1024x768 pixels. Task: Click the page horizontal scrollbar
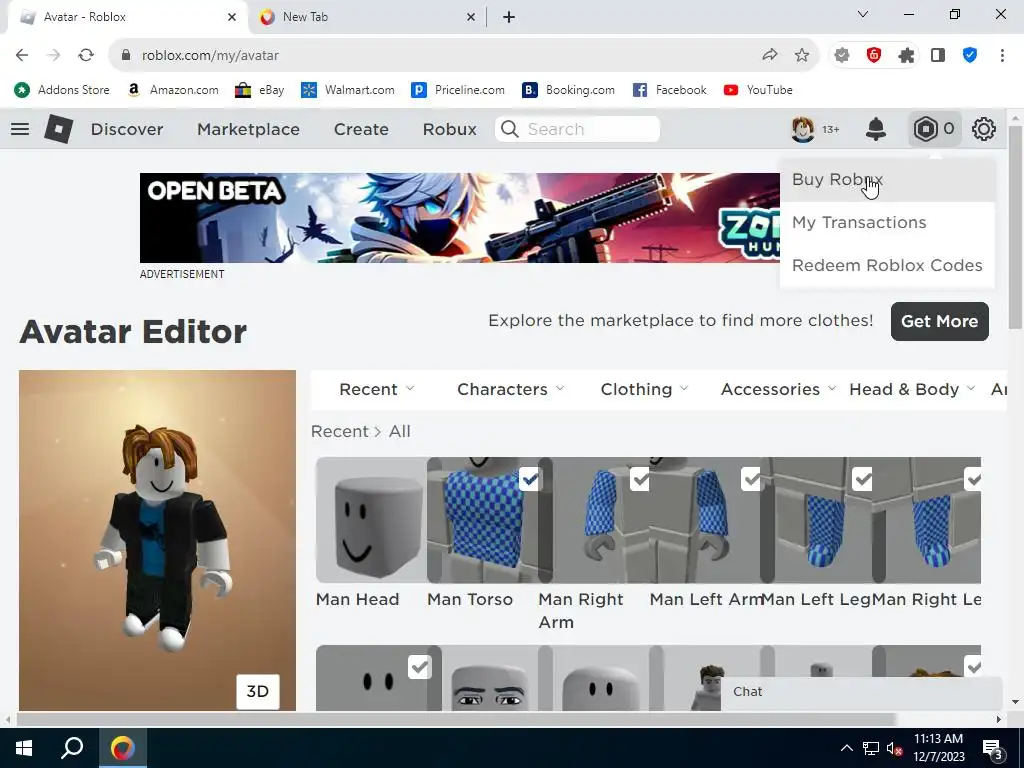tap(456, 719)
